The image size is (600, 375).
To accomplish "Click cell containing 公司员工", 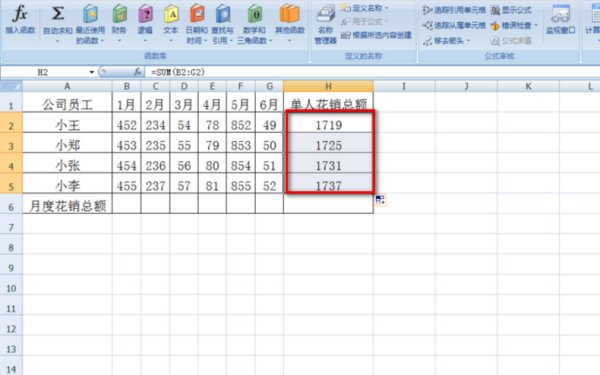I will point(67,103).
